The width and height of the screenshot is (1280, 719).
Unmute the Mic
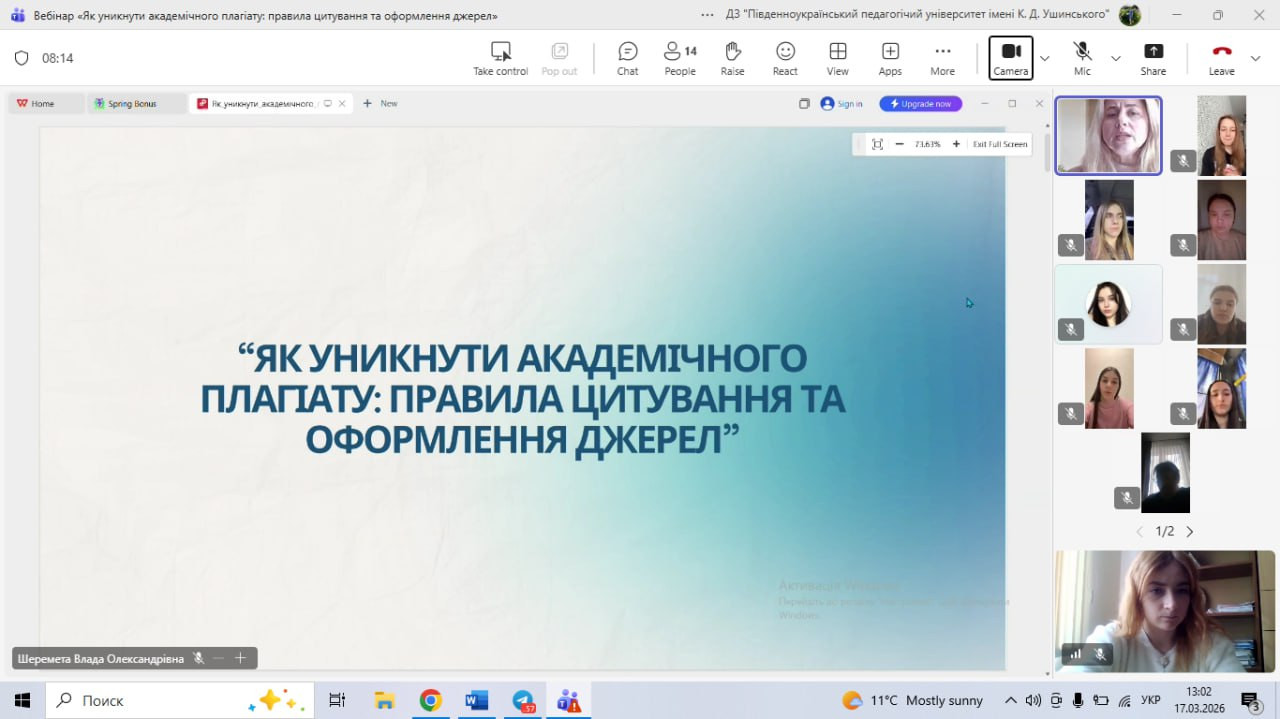point(1082,58)
